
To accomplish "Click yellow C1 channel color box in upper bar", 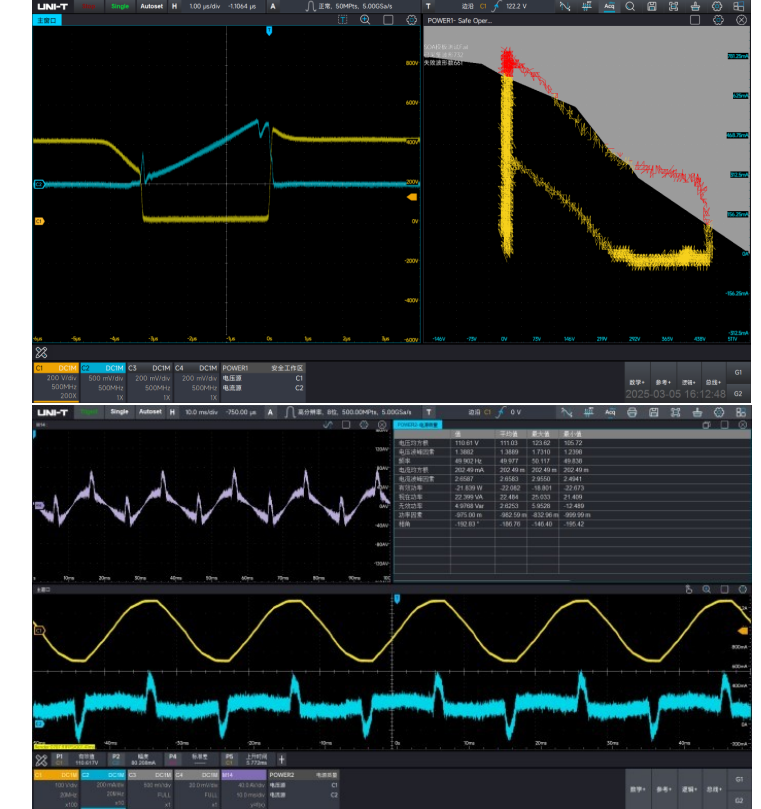I will [x=56, y=368].
